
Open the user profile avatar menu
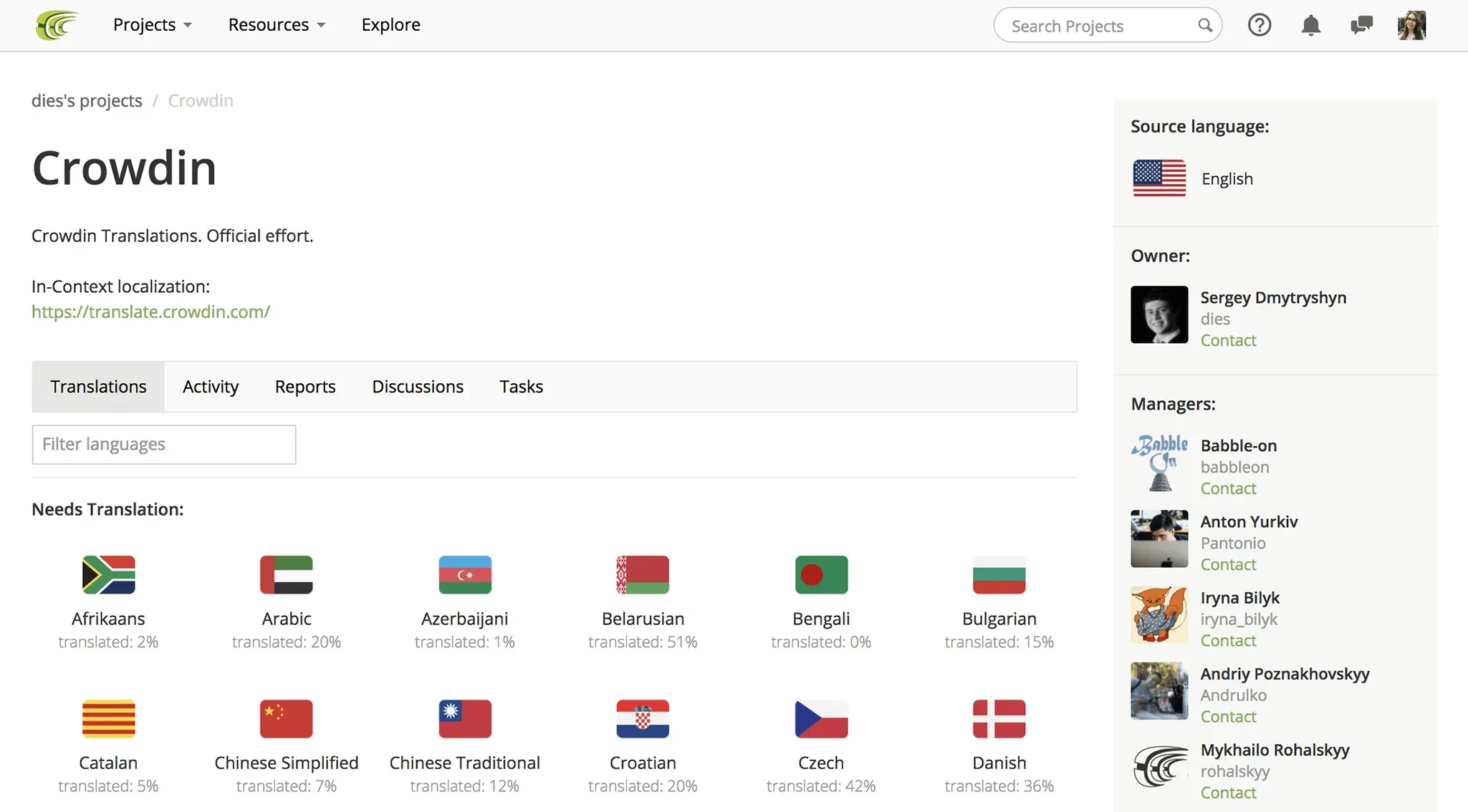click(x=1411, y=25)
